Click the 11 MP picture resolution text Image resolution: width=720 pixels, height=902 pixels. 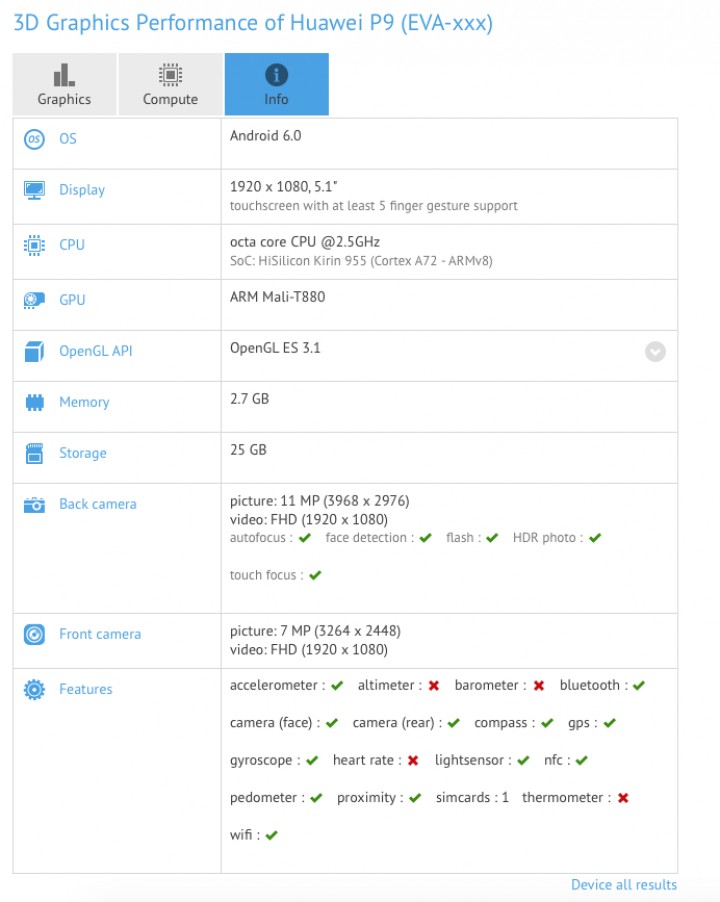click(x=320, y=501)
